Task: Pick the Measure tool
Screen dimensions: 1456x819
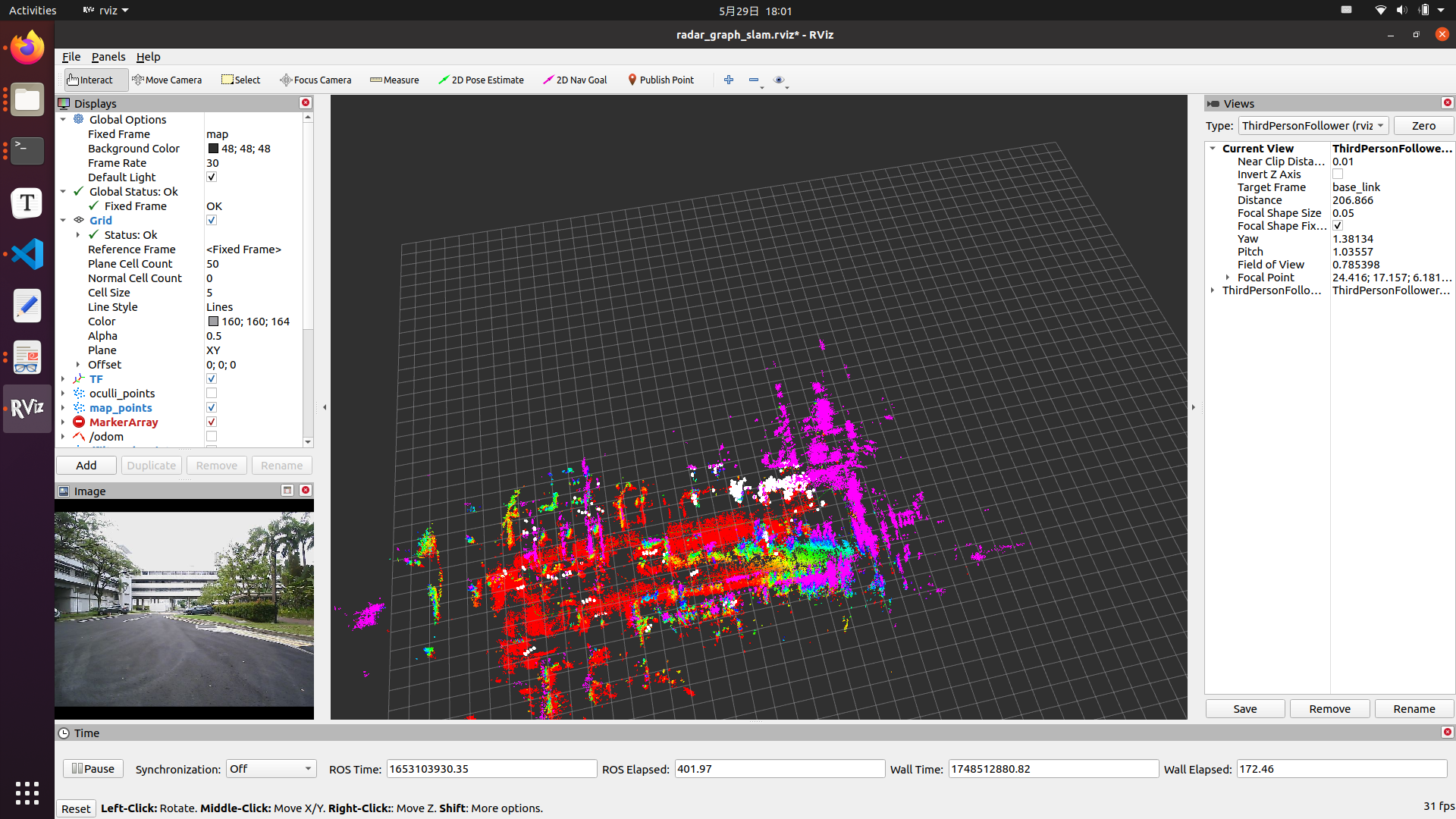Action: click(x=394, y=80)
